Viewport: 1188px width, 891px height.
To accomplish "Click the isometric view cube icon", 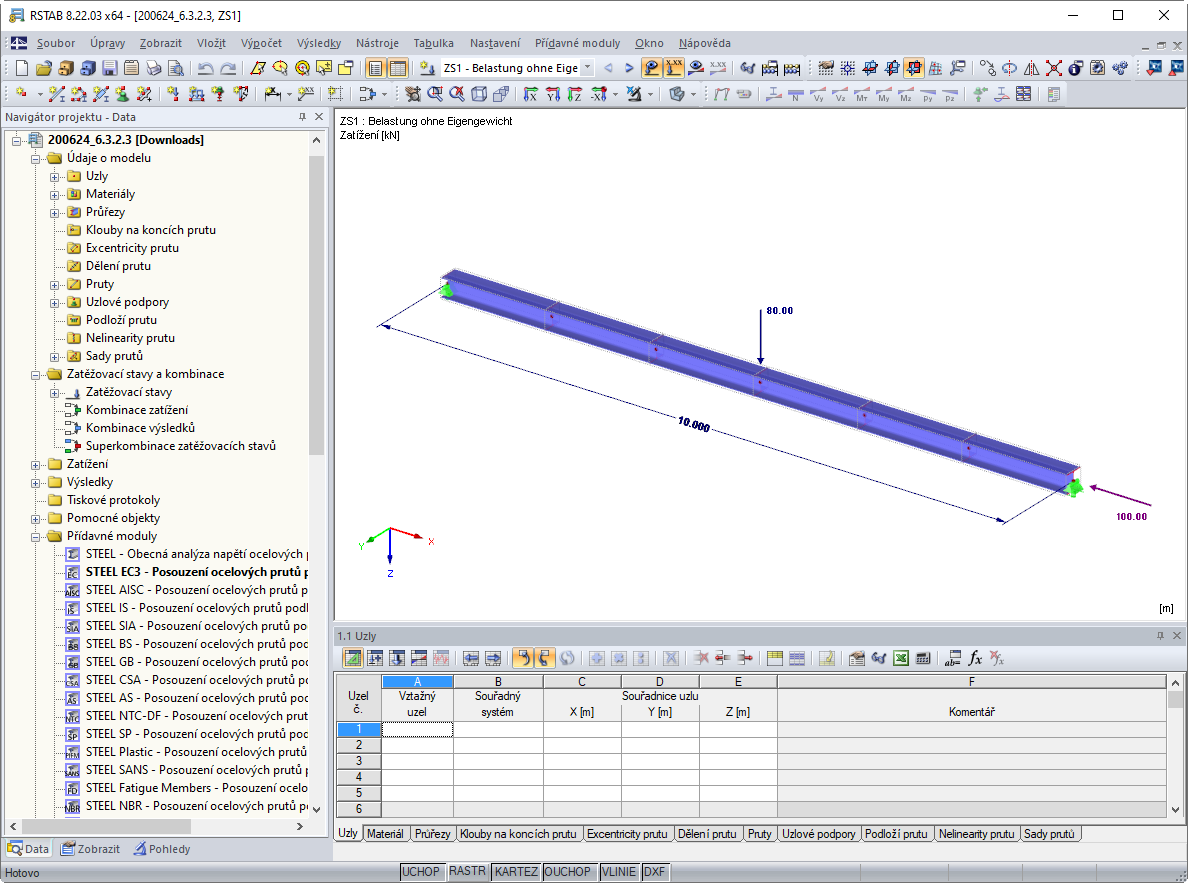I will [479, 94].
